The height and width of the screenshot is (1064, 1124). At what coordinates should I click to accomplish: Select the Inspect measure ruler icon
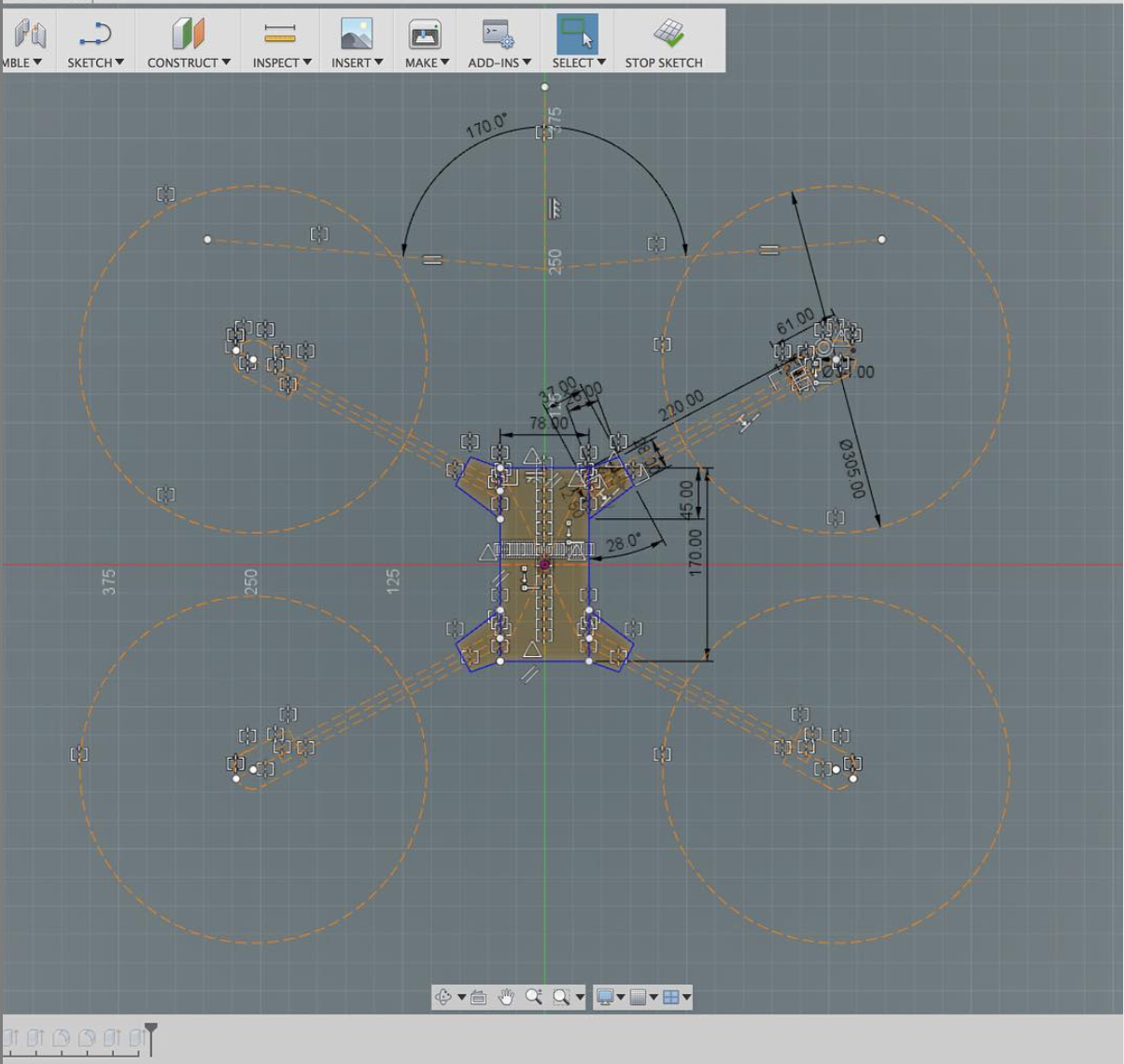(x=280, y=35)
